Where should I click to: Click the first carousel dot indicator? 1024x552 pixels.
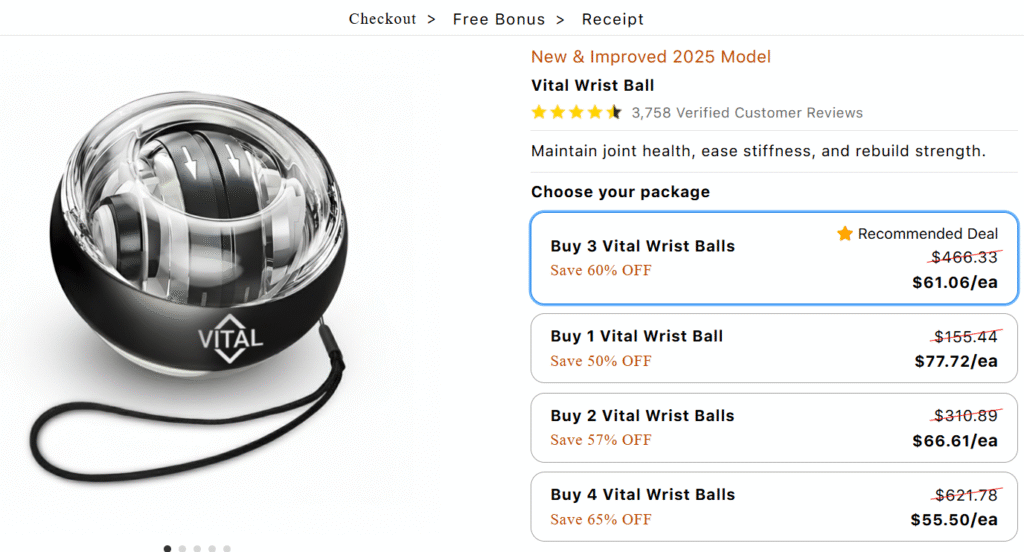point(167,548)
